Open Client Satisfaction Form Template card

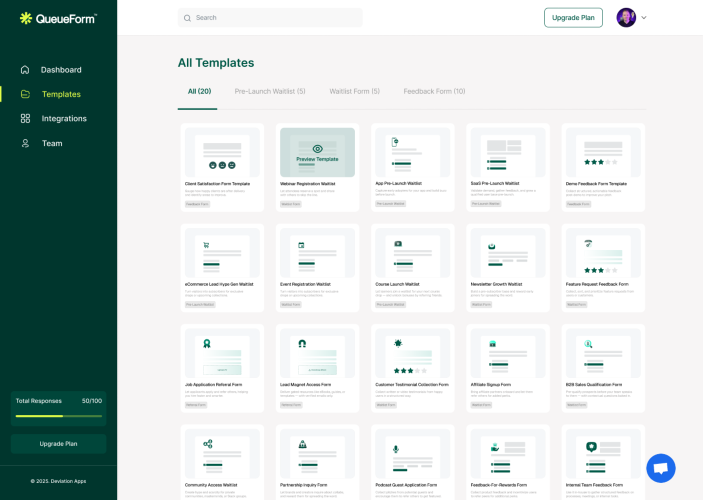coord(222,167)
